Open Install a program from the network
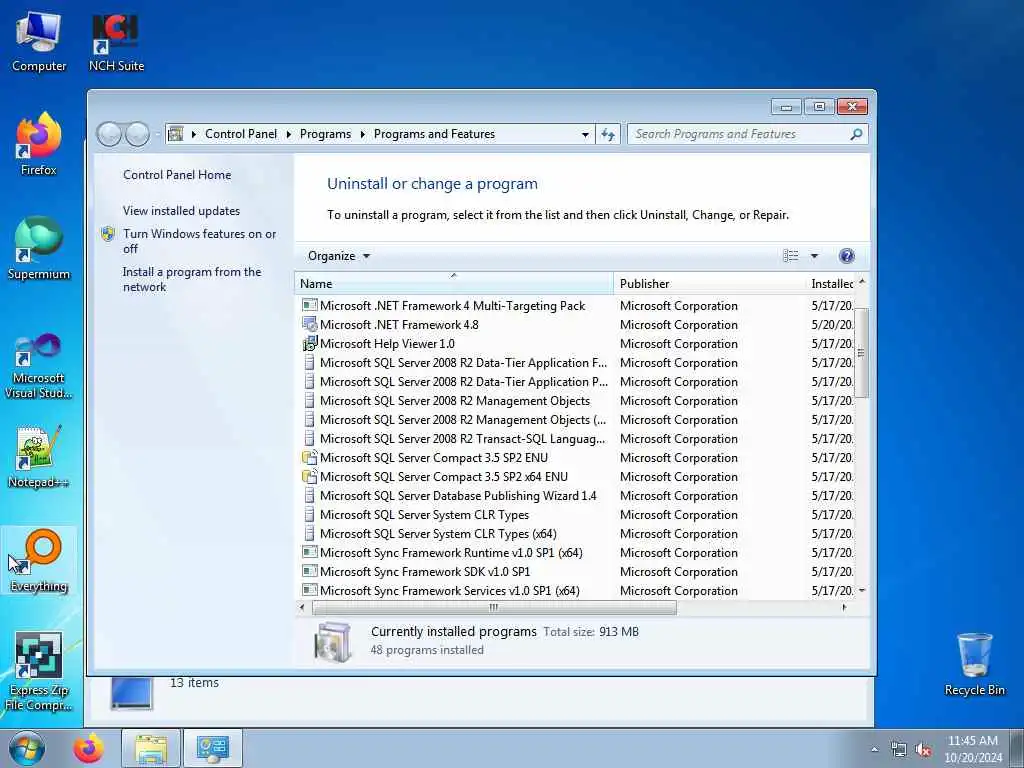1024x768 pixels. pos(192,280)
